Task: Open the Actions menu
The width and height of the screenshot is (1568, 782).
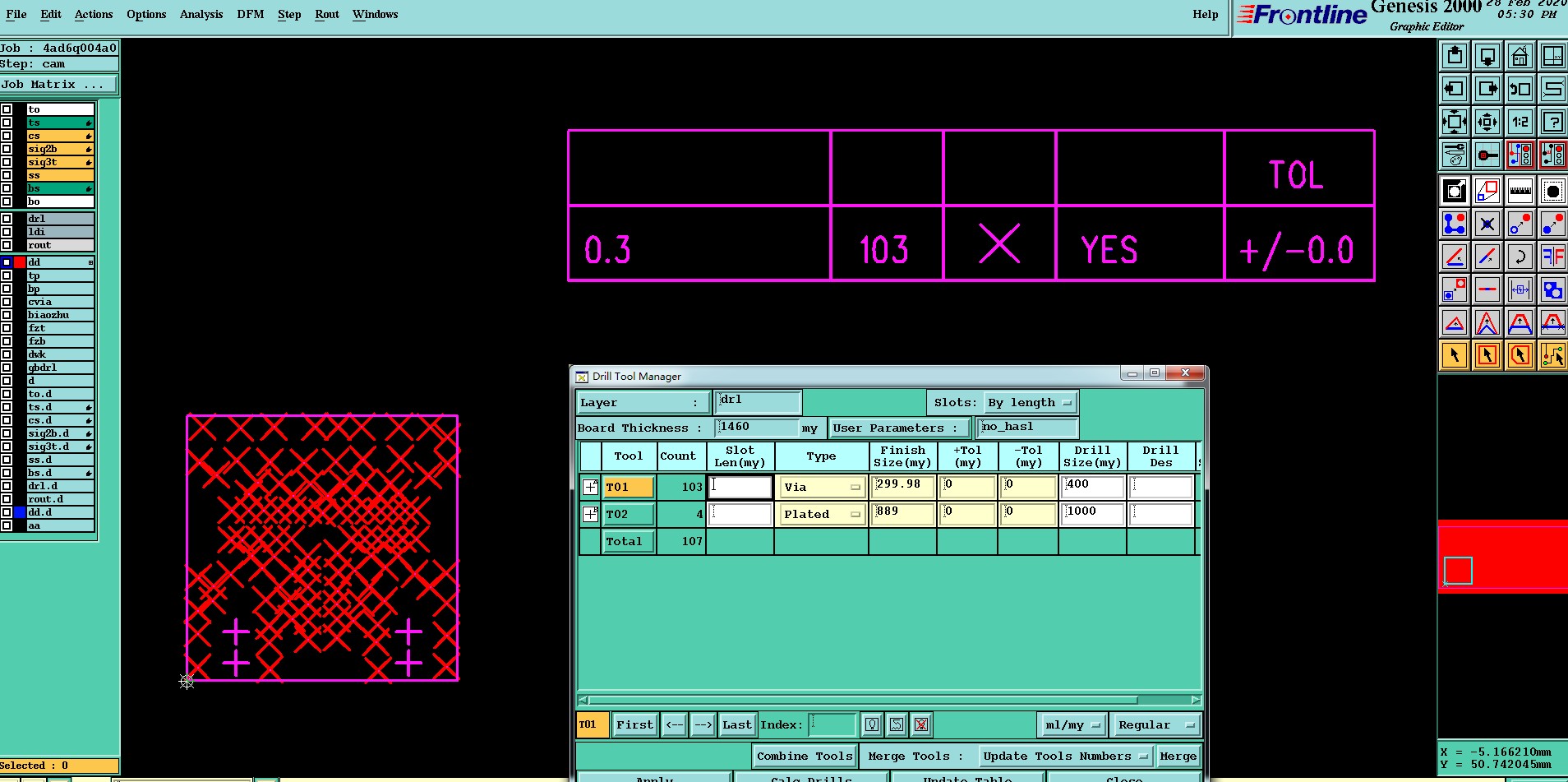Action: click(94, 15)
